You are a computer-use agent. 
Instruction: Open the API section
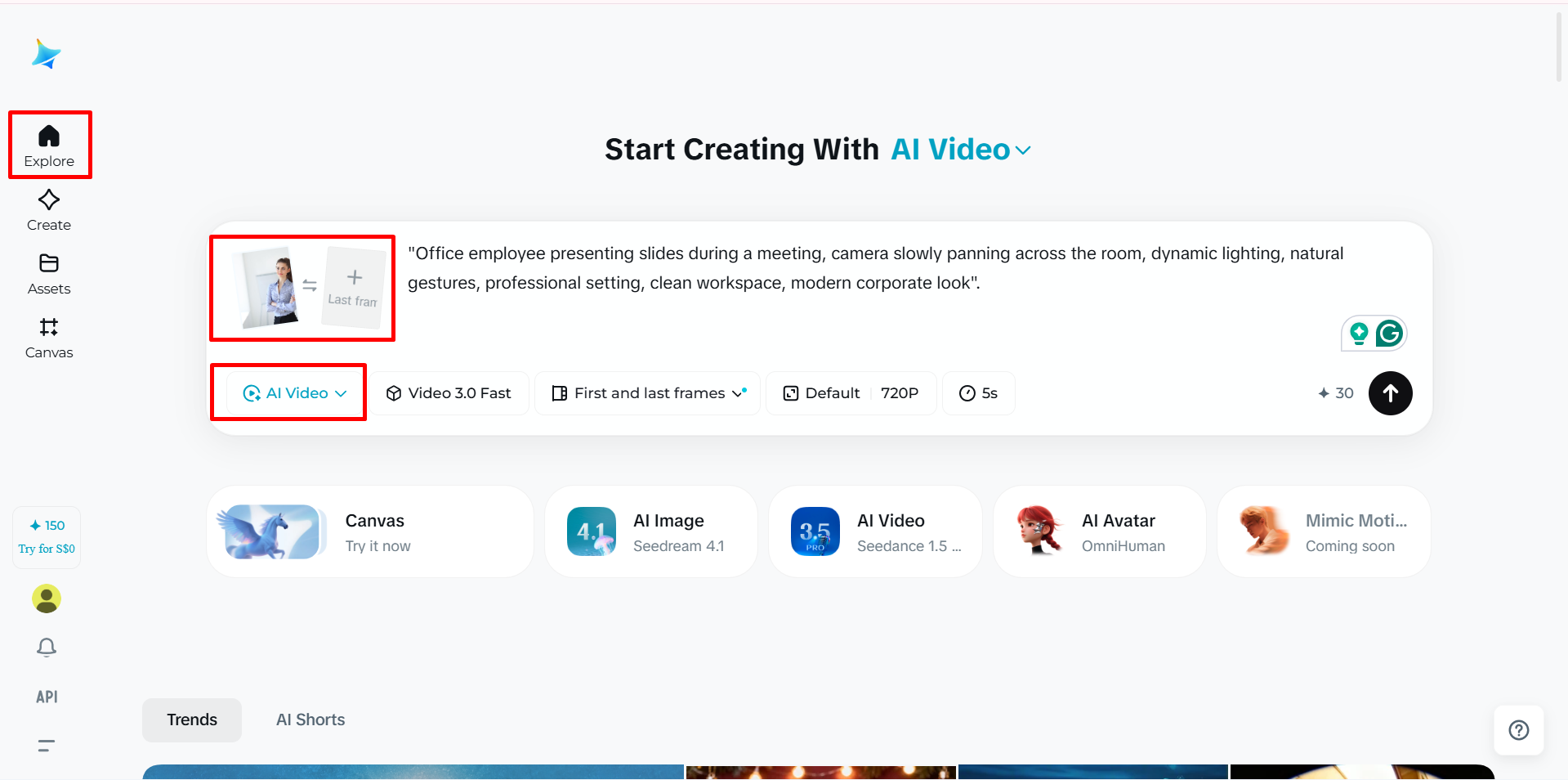46,697
